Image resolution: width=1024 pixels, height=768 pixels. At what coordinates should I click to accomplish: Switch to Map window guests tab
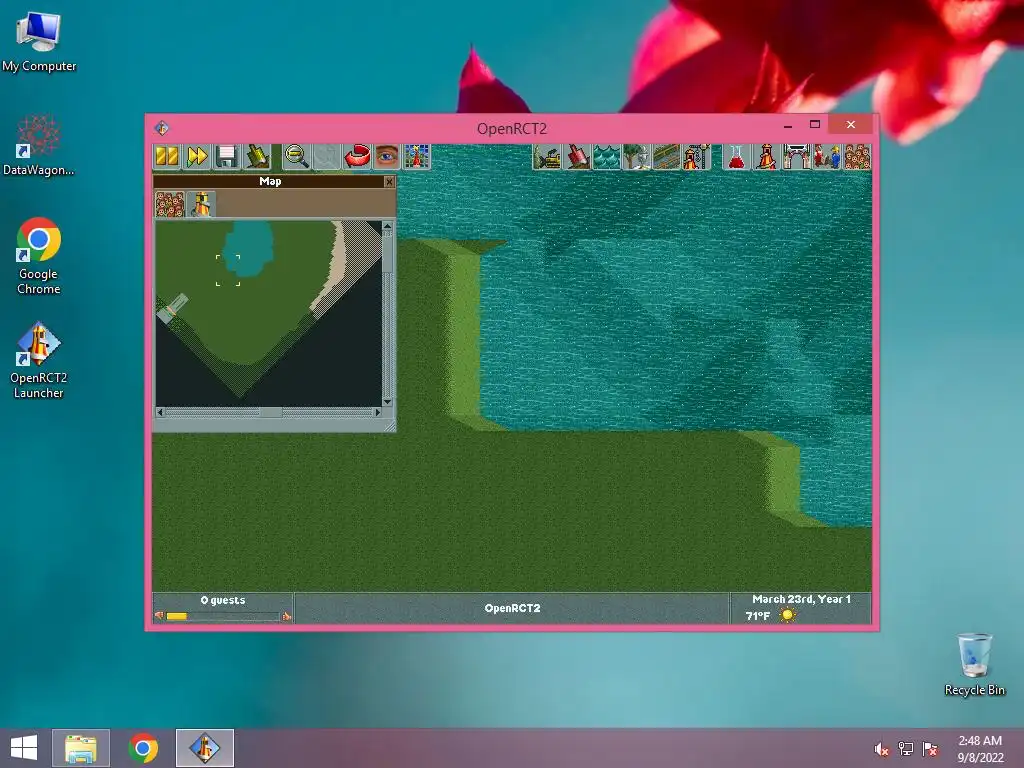(170, 203)
